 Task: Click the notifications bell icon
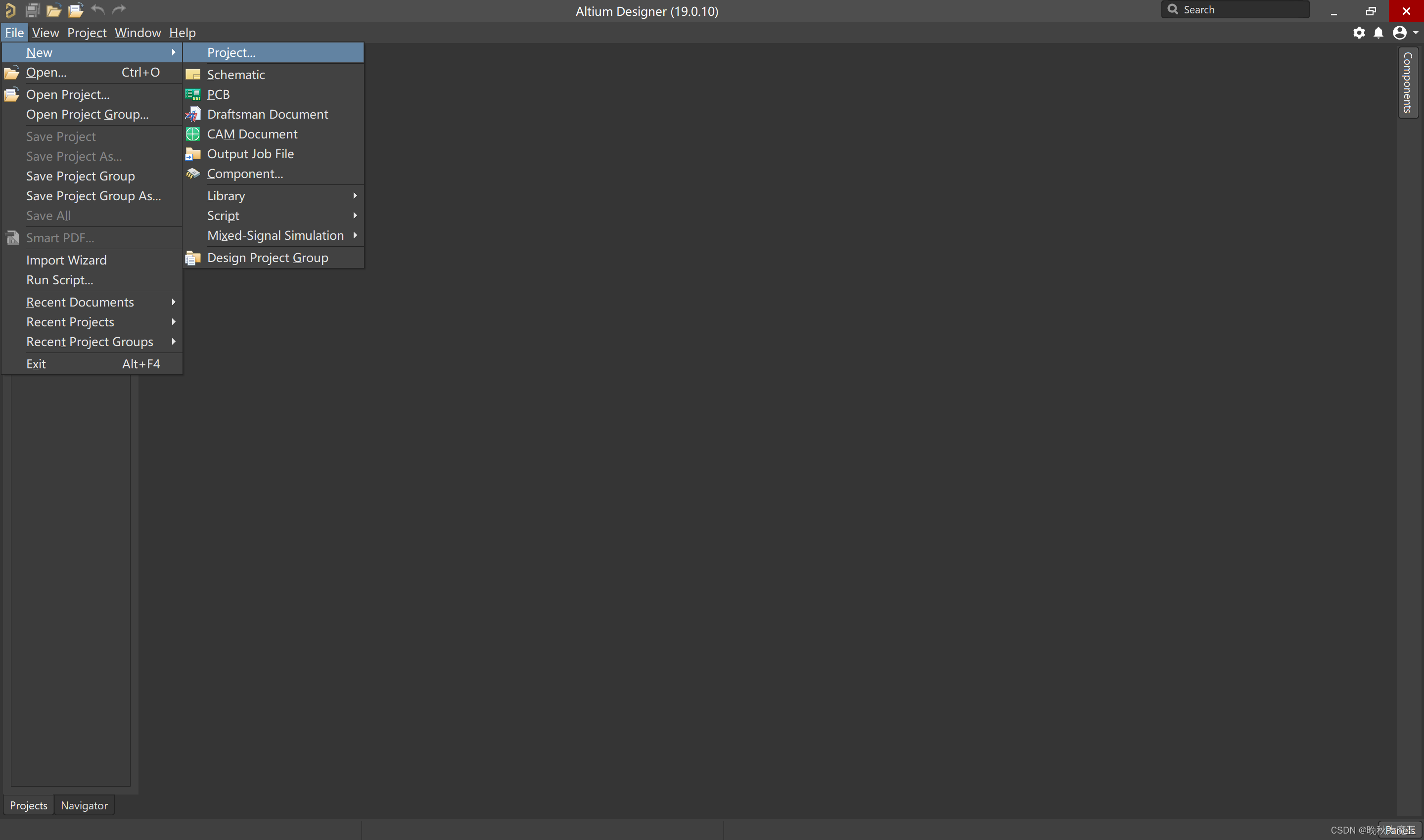[1378, 33]
